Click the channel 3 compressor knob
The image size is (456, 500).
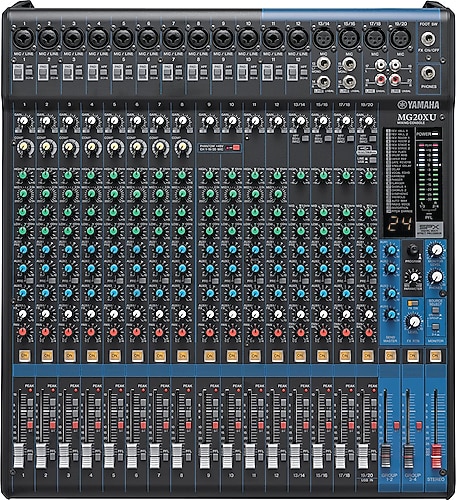(x=69, y=146)
